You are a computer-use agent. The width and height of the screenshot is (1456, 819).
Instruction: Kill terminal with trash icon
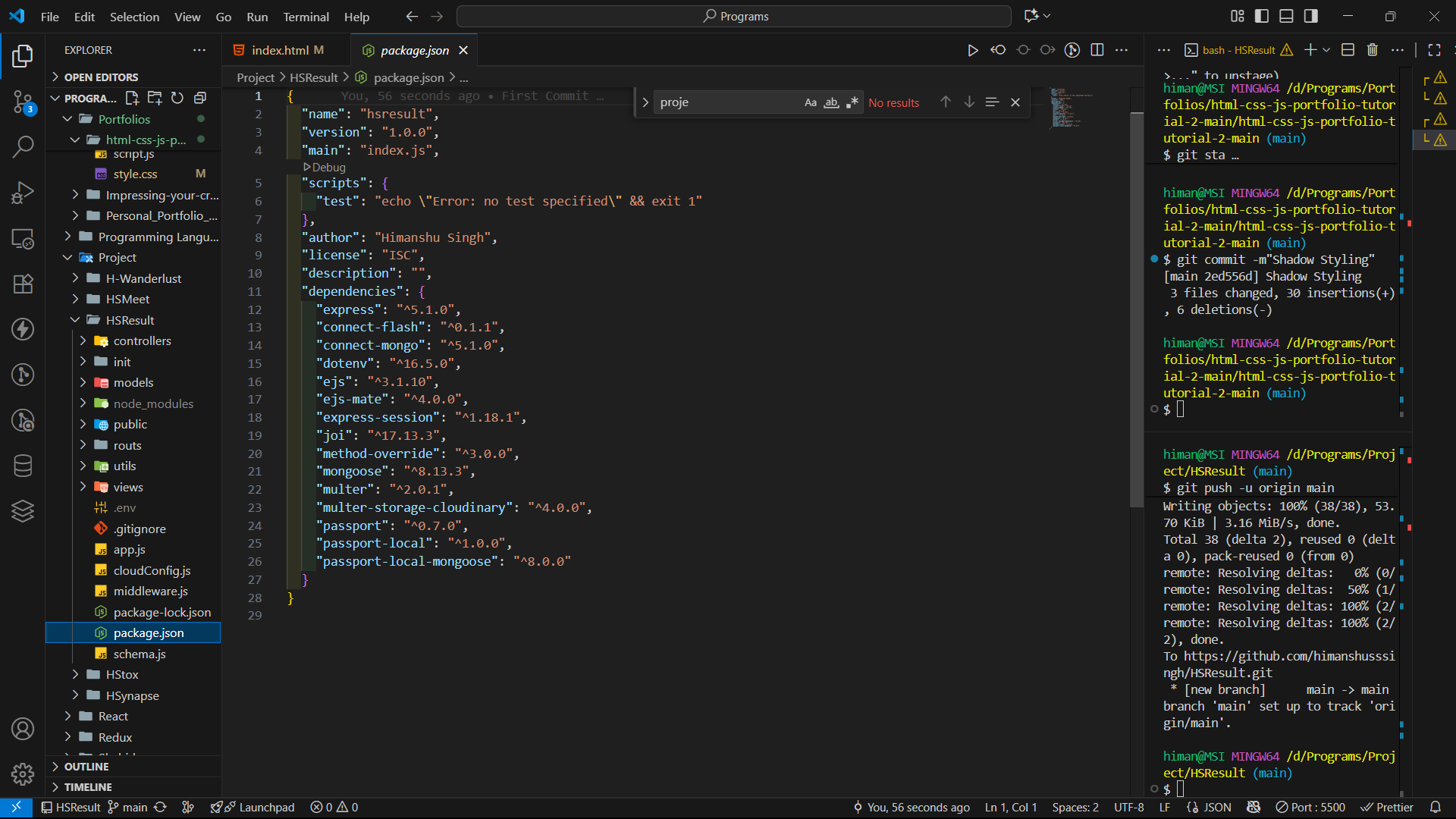(x=1372, y=50)
